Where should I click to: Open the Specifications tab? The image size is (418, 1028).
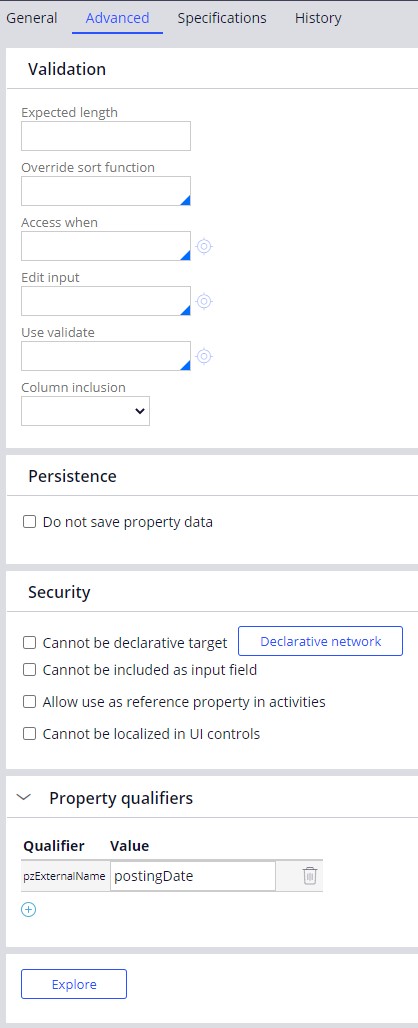coord(222,18)
